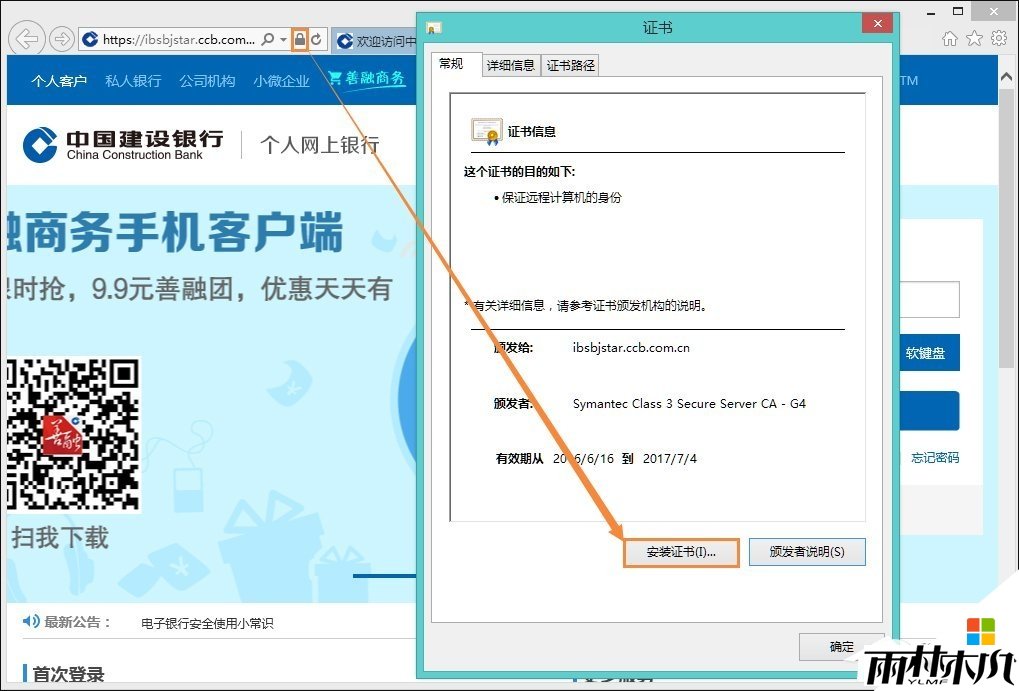
Task: Switch to the 详细信息 tab
Action: coord(509,64)
